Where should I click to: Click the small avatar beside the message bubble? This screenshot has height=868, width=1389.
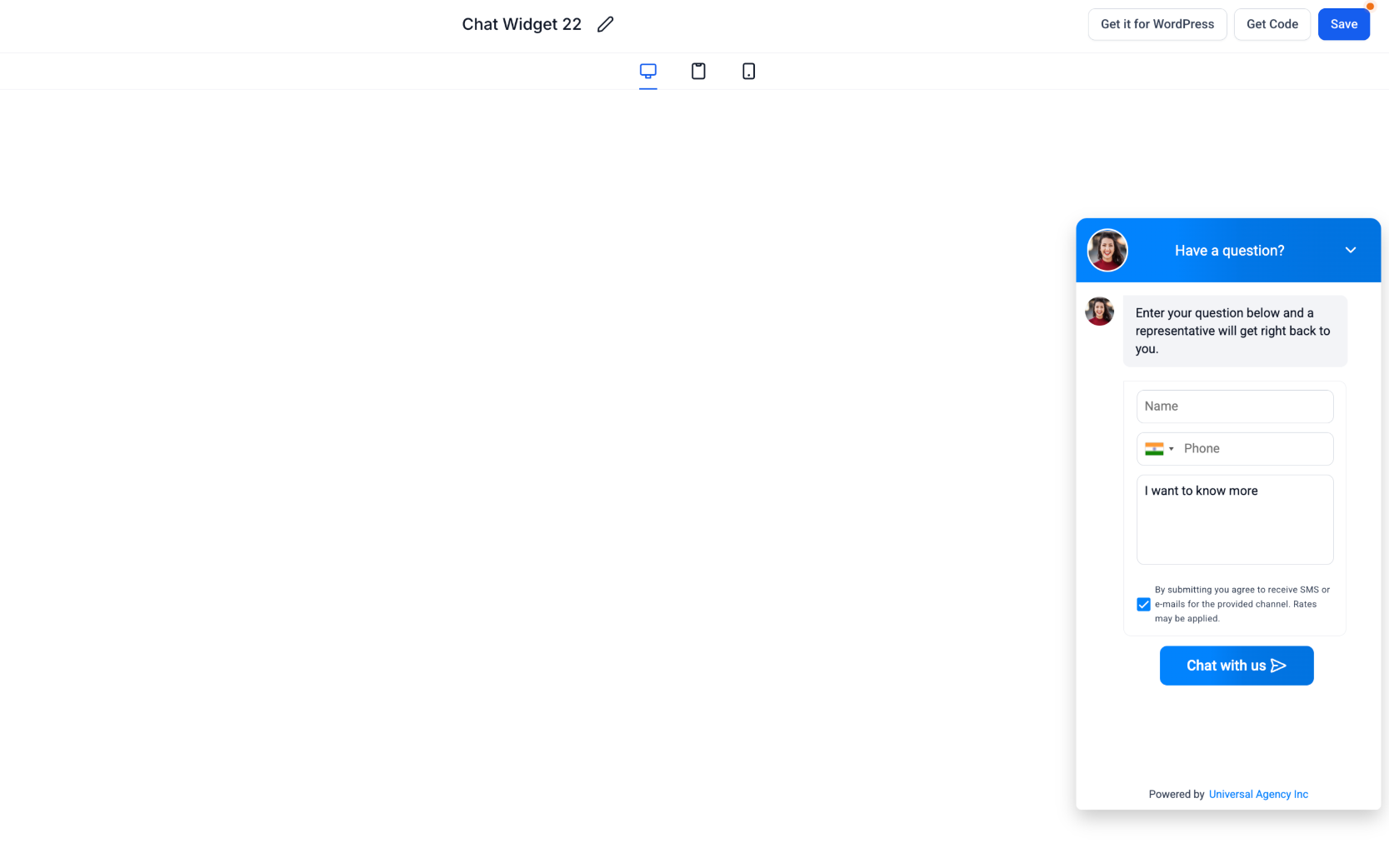[1099, 311]
